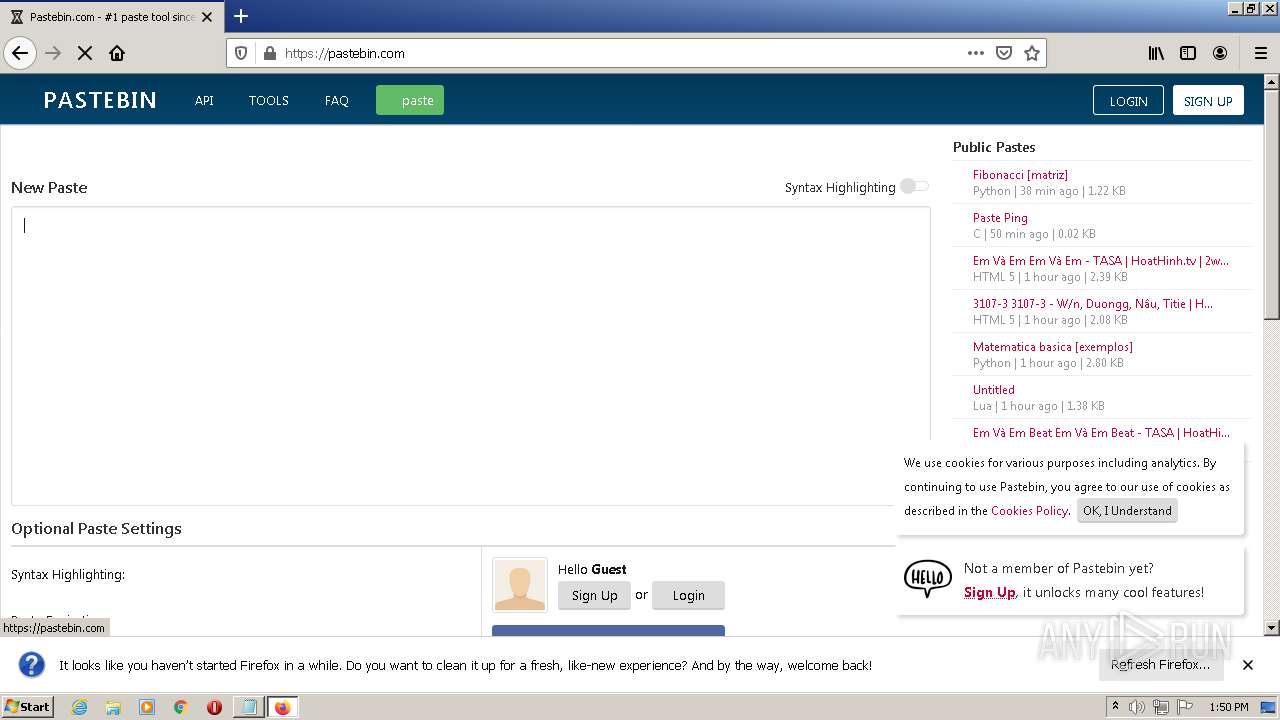Click the SIGN UP button in header

coord(1208,100)
